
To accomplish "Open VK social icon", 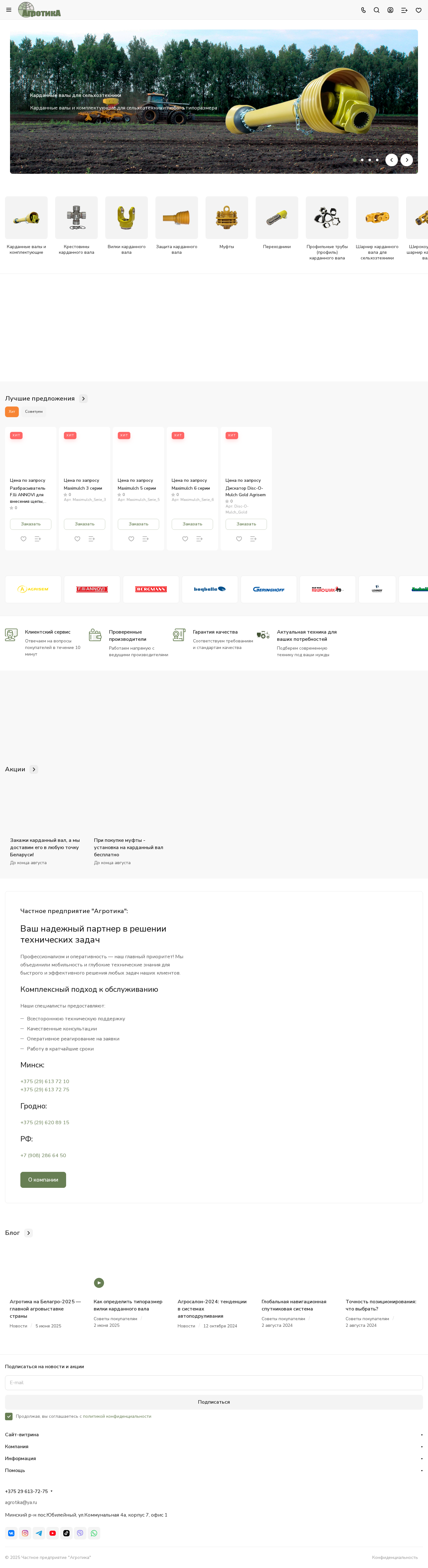I will pyautogui.click(x=11, y=1533).
